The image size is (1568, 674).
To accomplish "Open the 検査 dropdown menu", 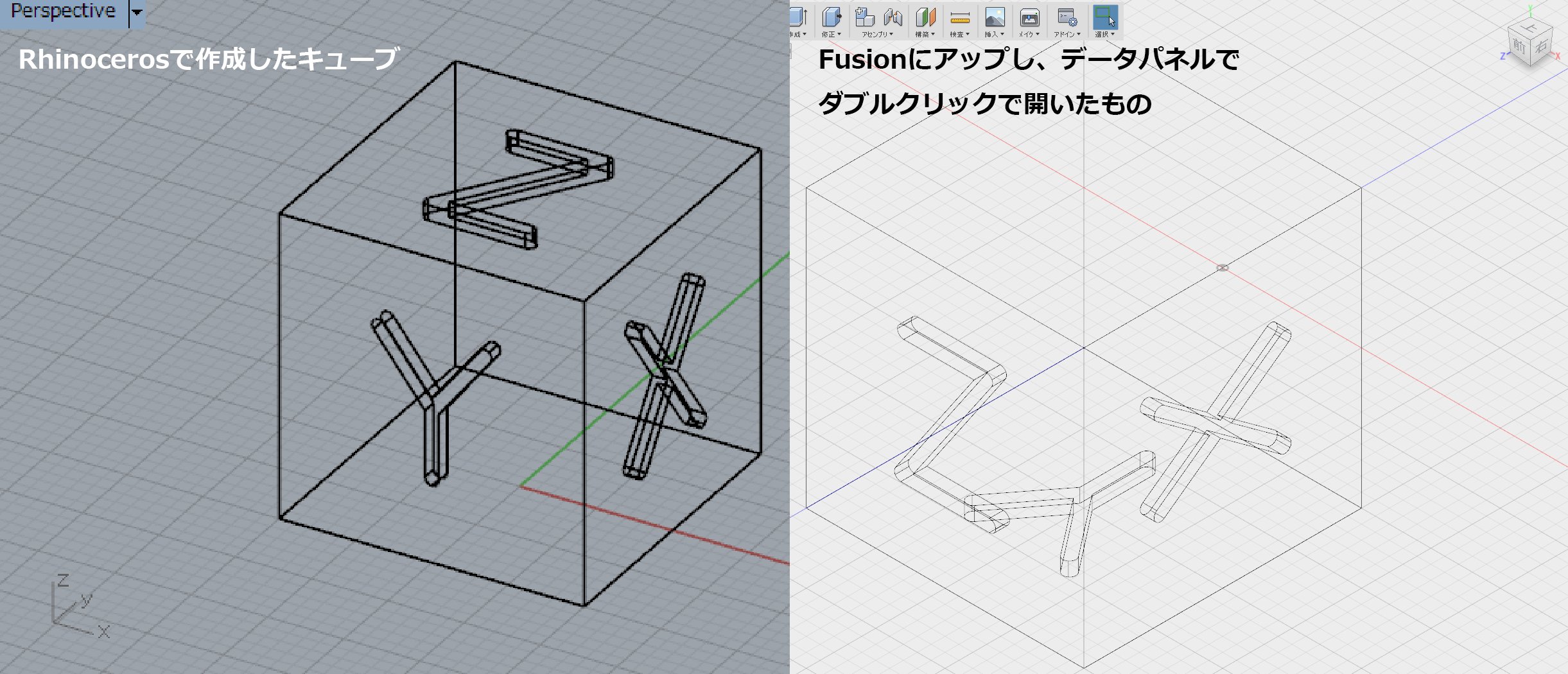I will pos(959,35).
